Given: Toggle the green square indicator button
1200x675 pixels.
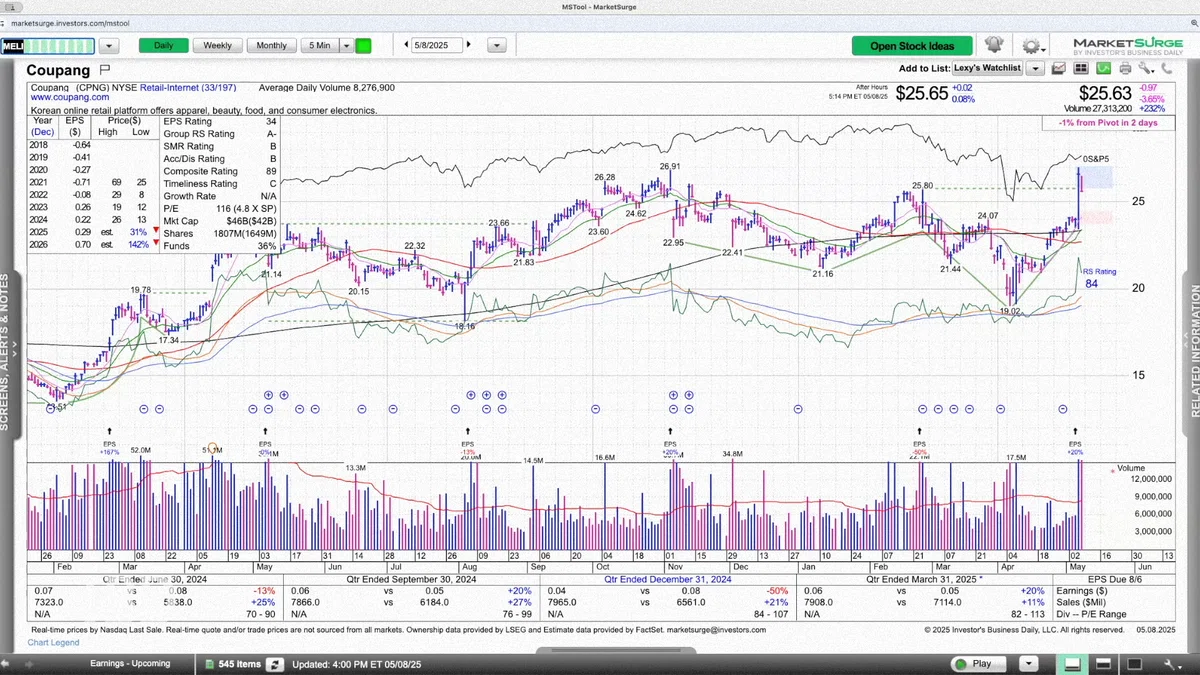Looking at the screenshot, I should [x=363, y=45].
